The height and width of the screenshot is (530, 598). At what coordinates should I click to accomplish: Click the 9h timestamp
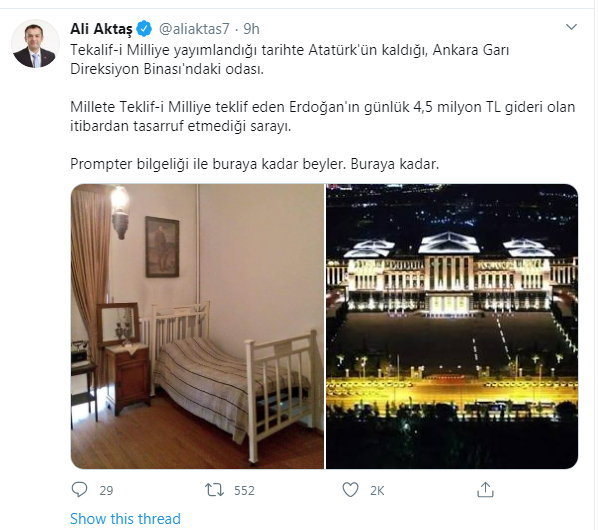(x=251, y=29)
